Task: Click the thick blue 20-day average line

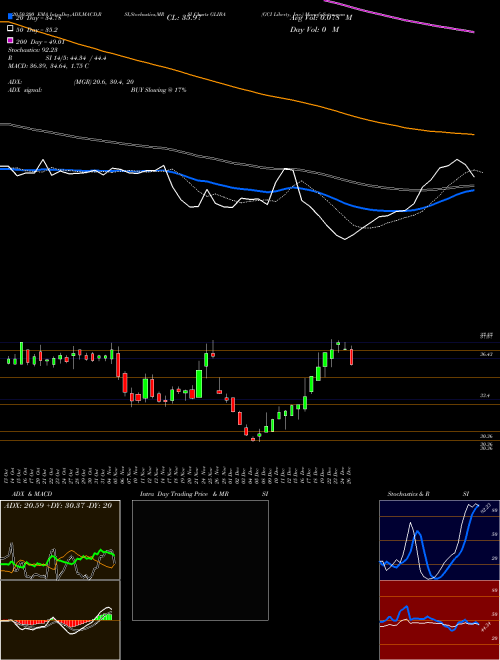Action: coord(236,187)
